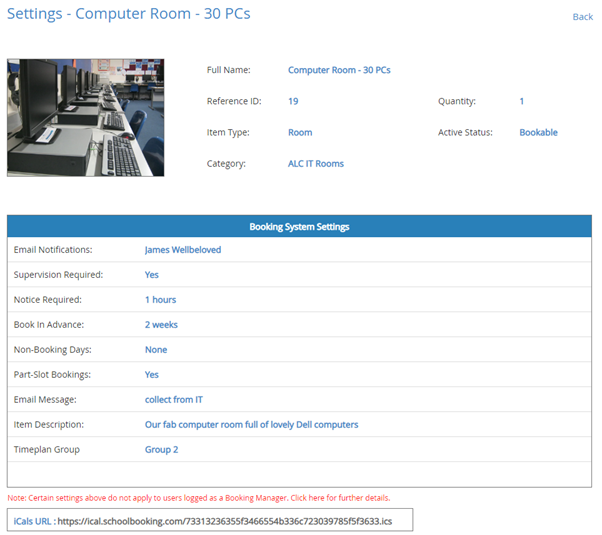Click the Book In Advance label
The height and width of the screenshot is (535, 602).
point(49,325)
